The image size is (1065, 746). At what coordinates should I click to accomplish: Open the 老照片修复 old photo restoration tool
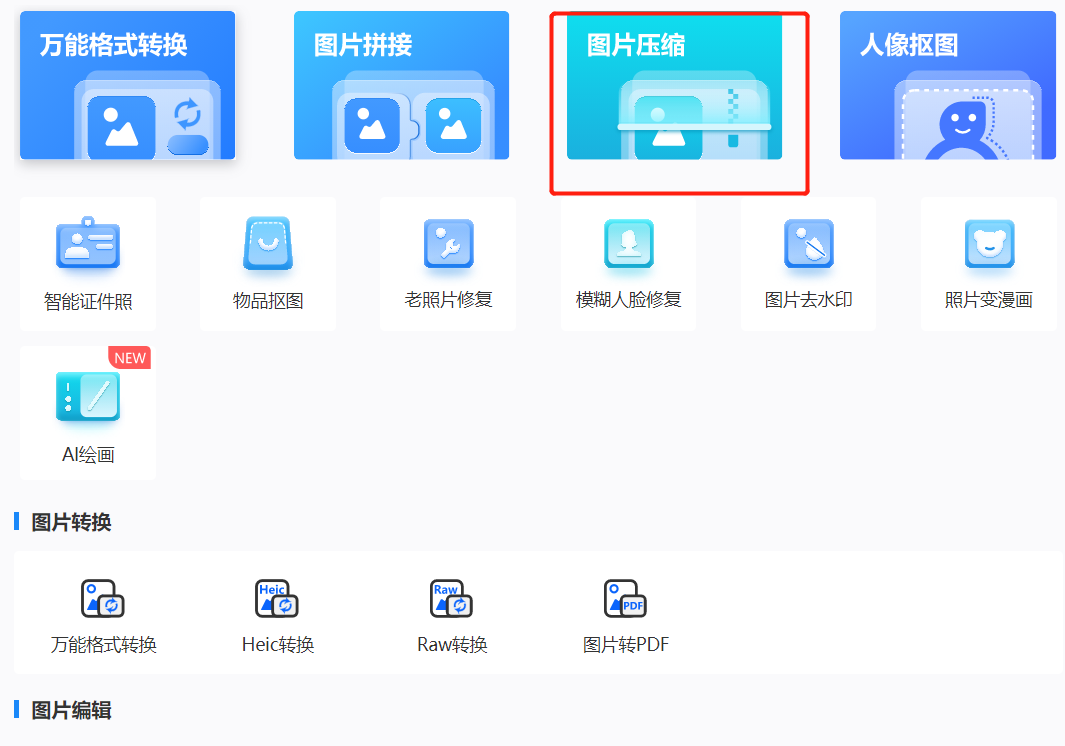pyautogui.click(x=447, y=263)
